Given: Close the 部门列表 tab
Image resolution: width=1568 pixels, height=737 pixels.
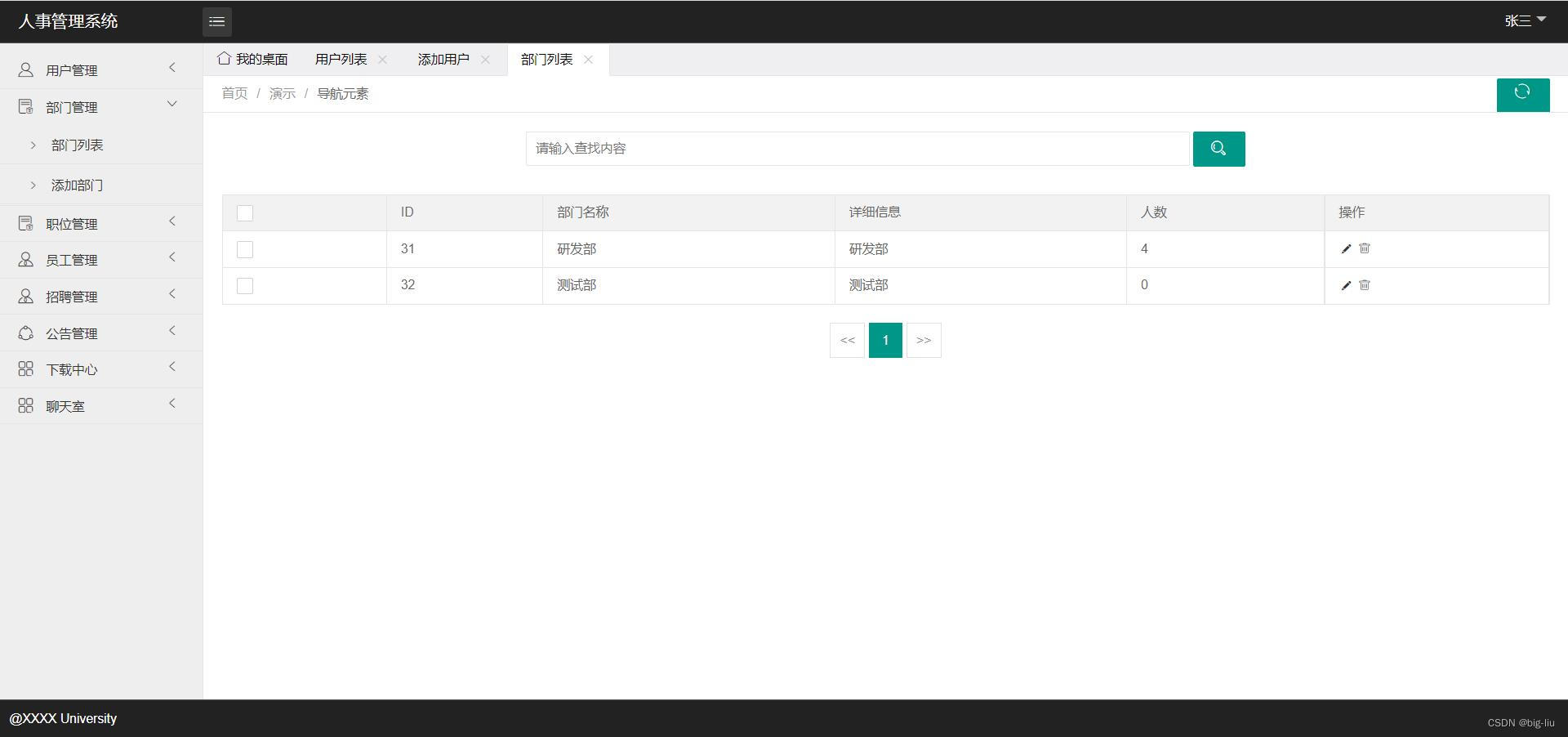Looking at the screenshot, I should coord(588,60).
